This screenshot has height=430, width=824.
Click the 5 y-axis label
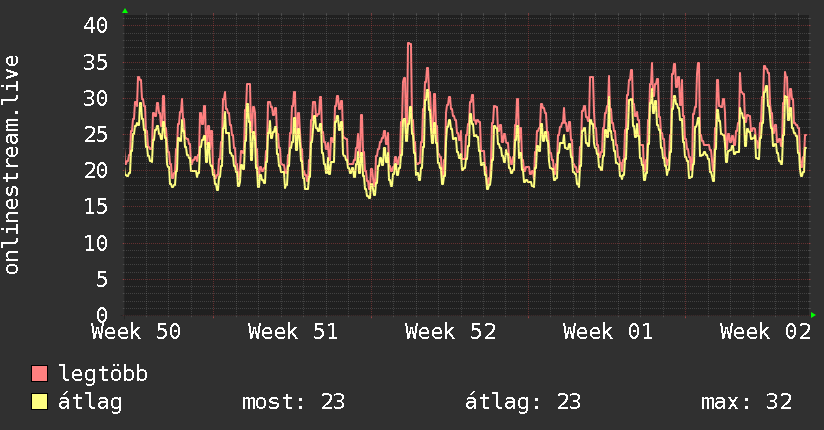pyautogui.click(x=102, y=279)
